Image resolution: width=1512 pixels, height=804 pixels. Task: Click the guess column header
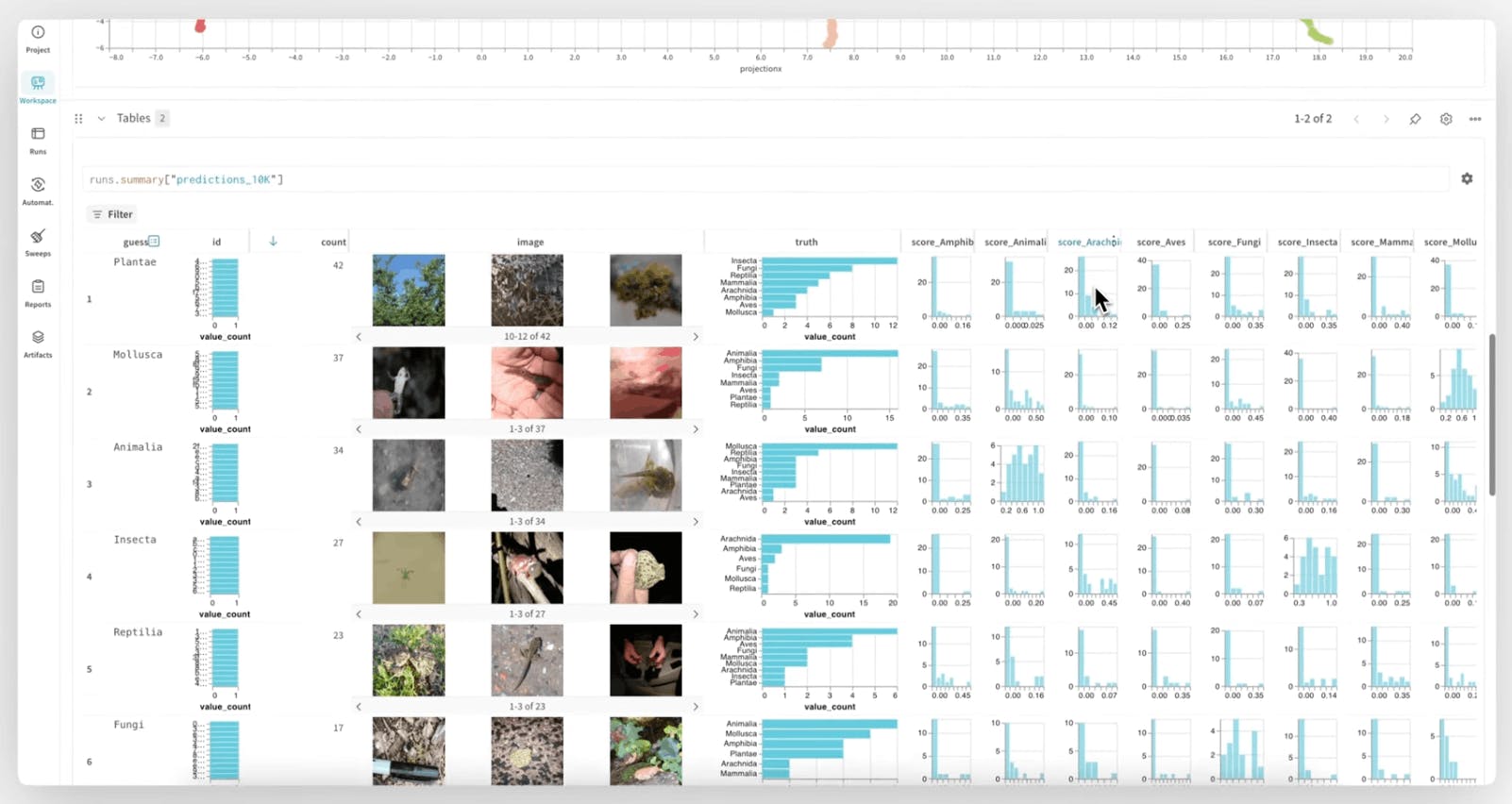135,243
